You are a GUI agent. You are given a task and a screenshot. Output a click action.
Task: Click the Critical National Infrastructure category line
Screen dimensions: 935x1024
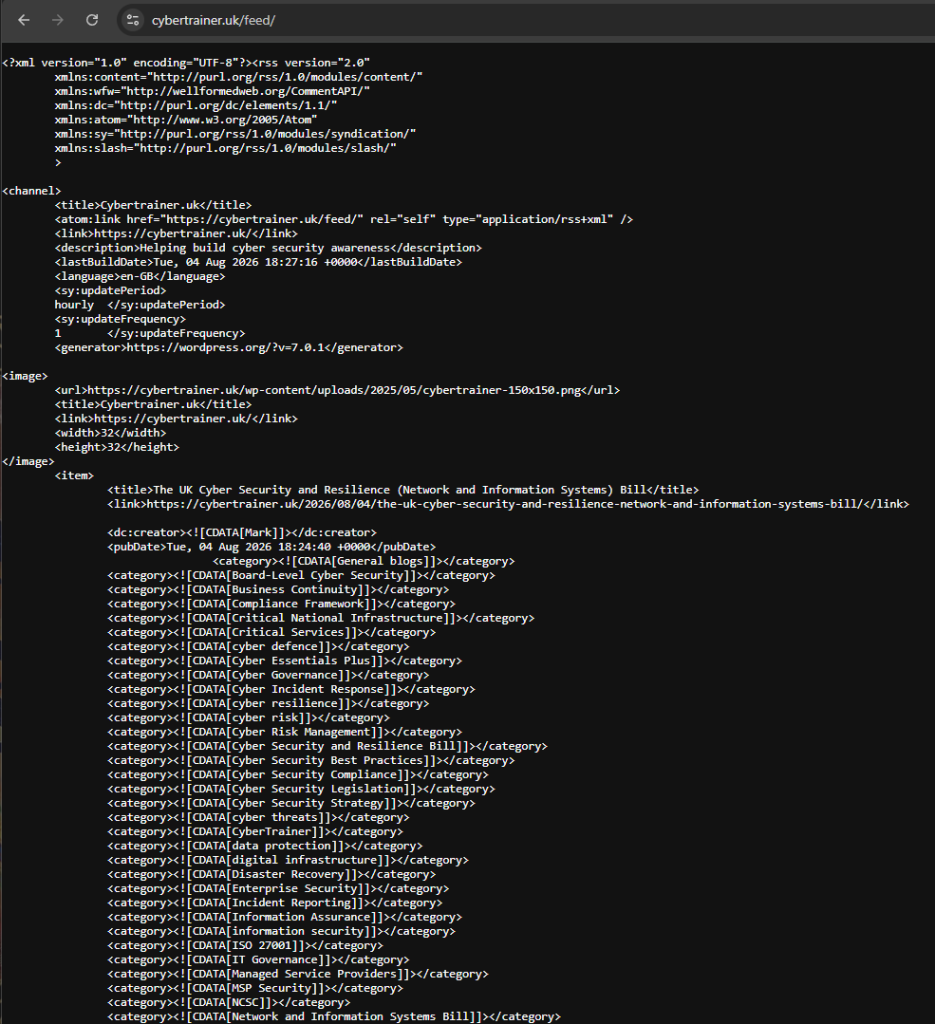tap(321, 618)
